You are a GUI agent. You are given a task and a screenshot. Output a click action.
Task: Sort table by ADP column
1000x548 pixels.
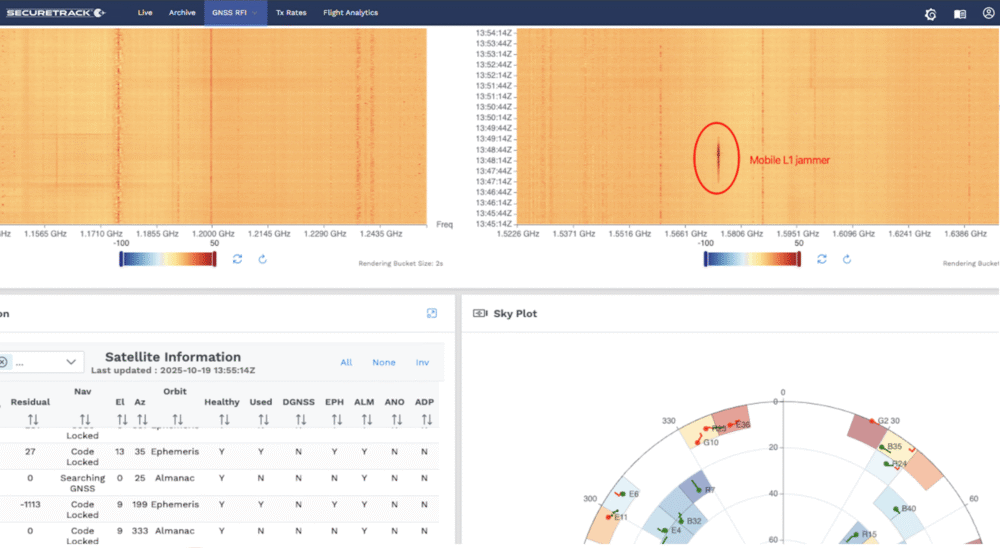tap(427, 420)
